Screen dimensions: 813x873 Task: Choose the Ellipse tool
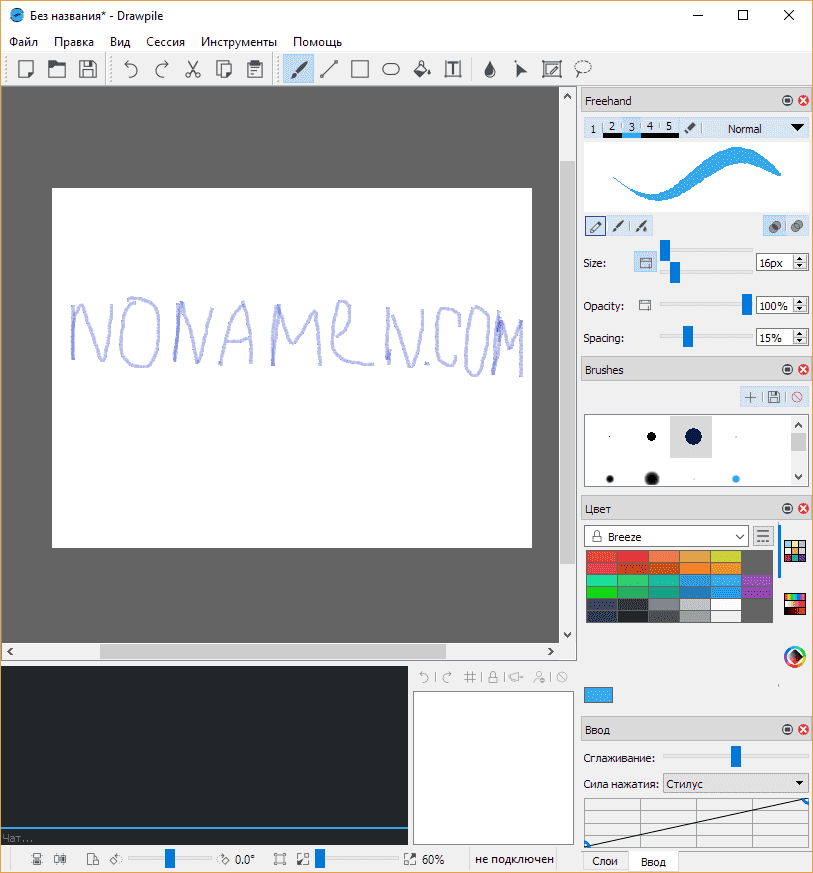(391, 69)
